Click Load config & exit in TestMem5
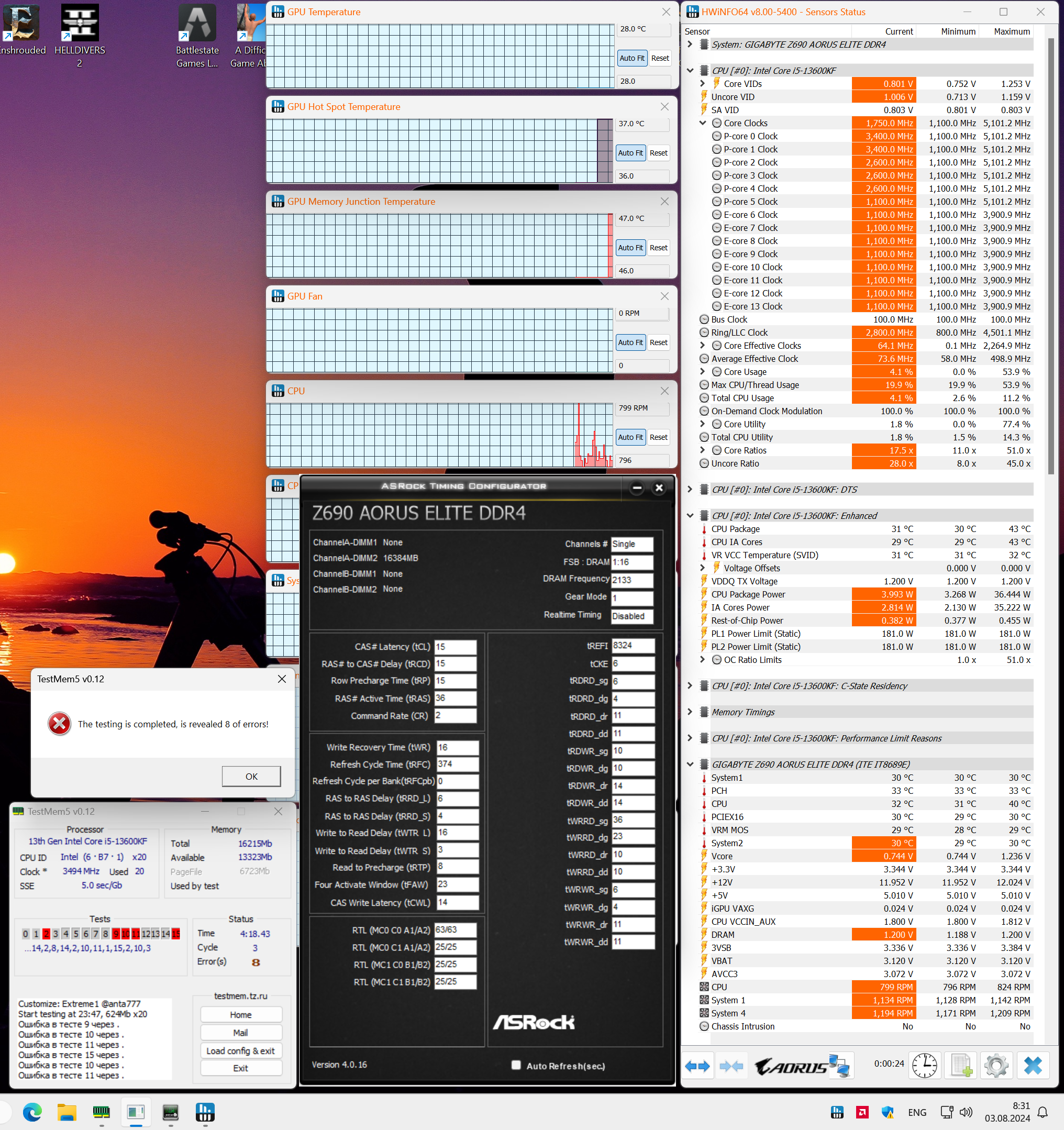The height and width of the screenshot is (1130, 1064). coord(240,1050)
